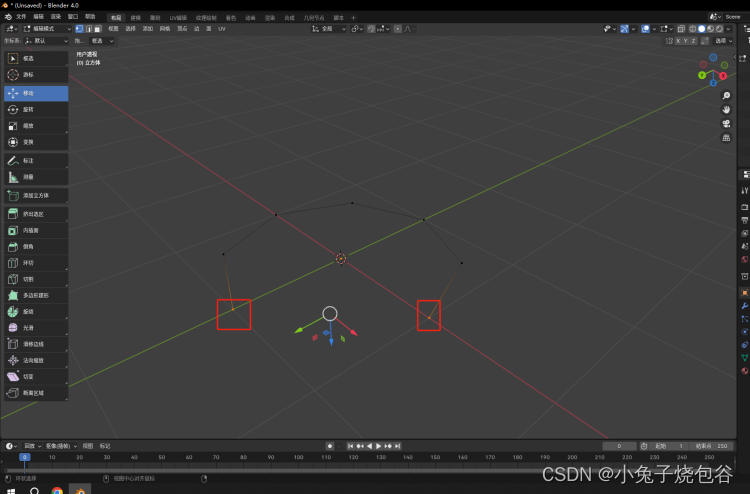Enable edge select mode
The image size is (750, 494).
(89, 29)
